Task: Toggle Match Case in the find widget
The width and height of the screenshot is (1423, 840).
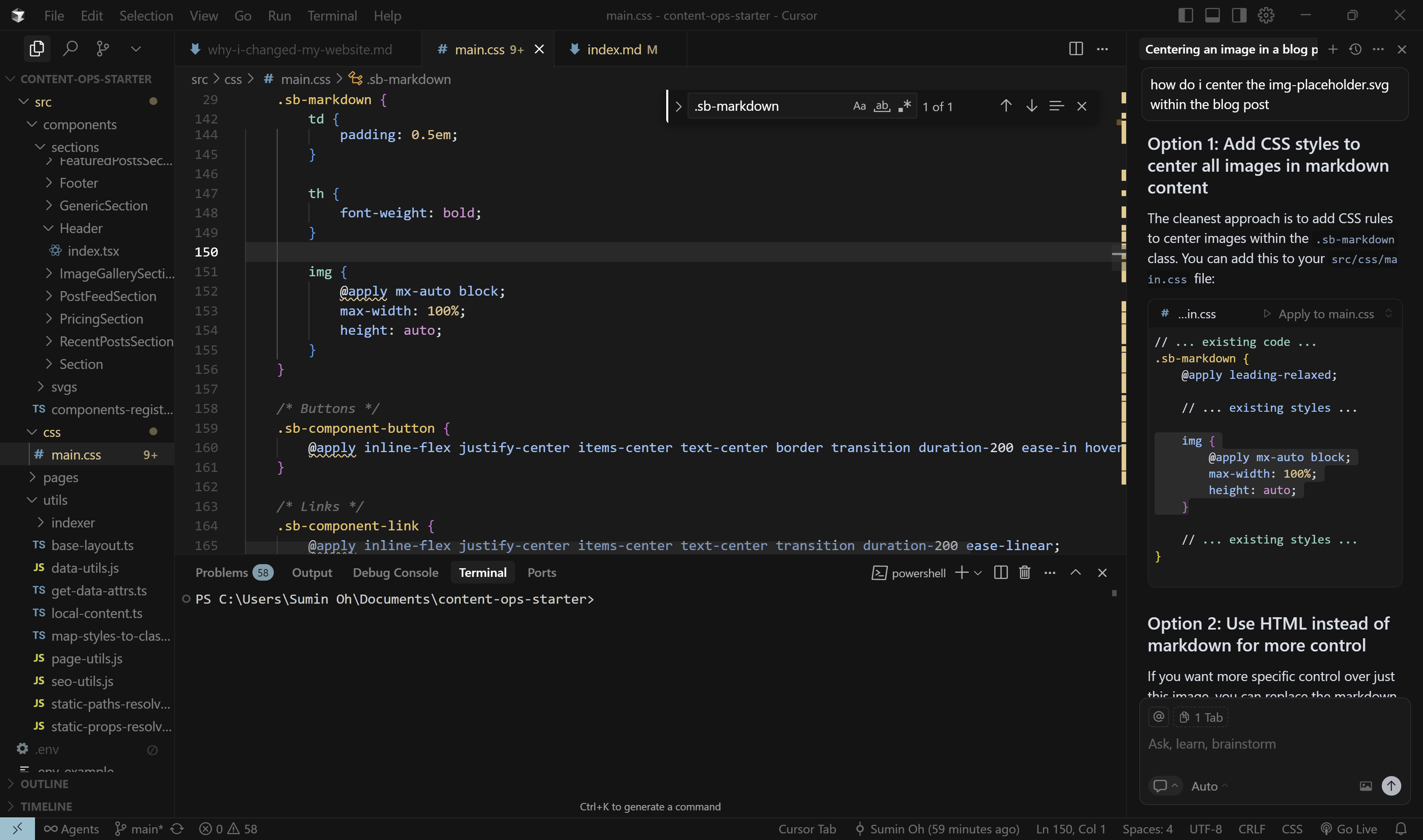Action: tap(858, 106)
